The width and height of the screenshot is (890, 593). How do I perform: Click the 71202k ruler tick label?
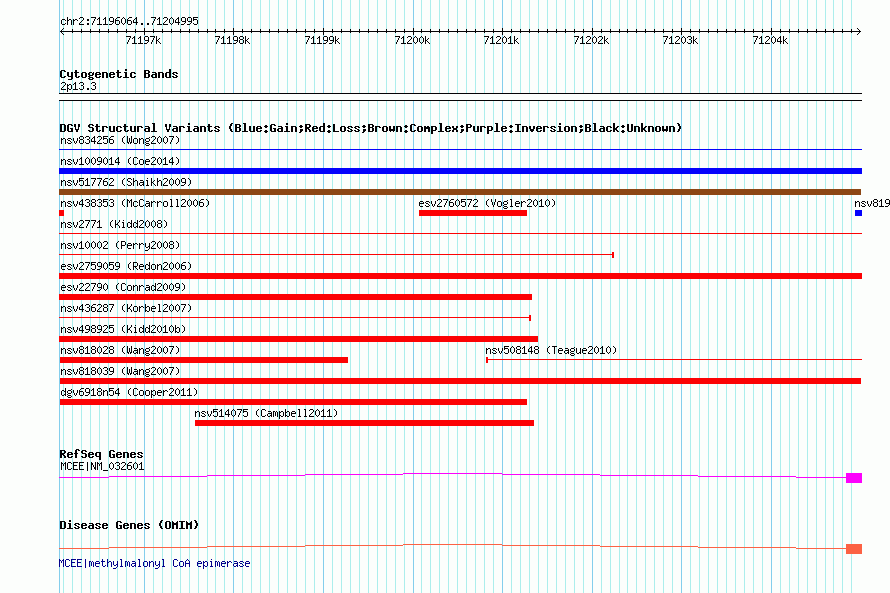tap(591, 40)
